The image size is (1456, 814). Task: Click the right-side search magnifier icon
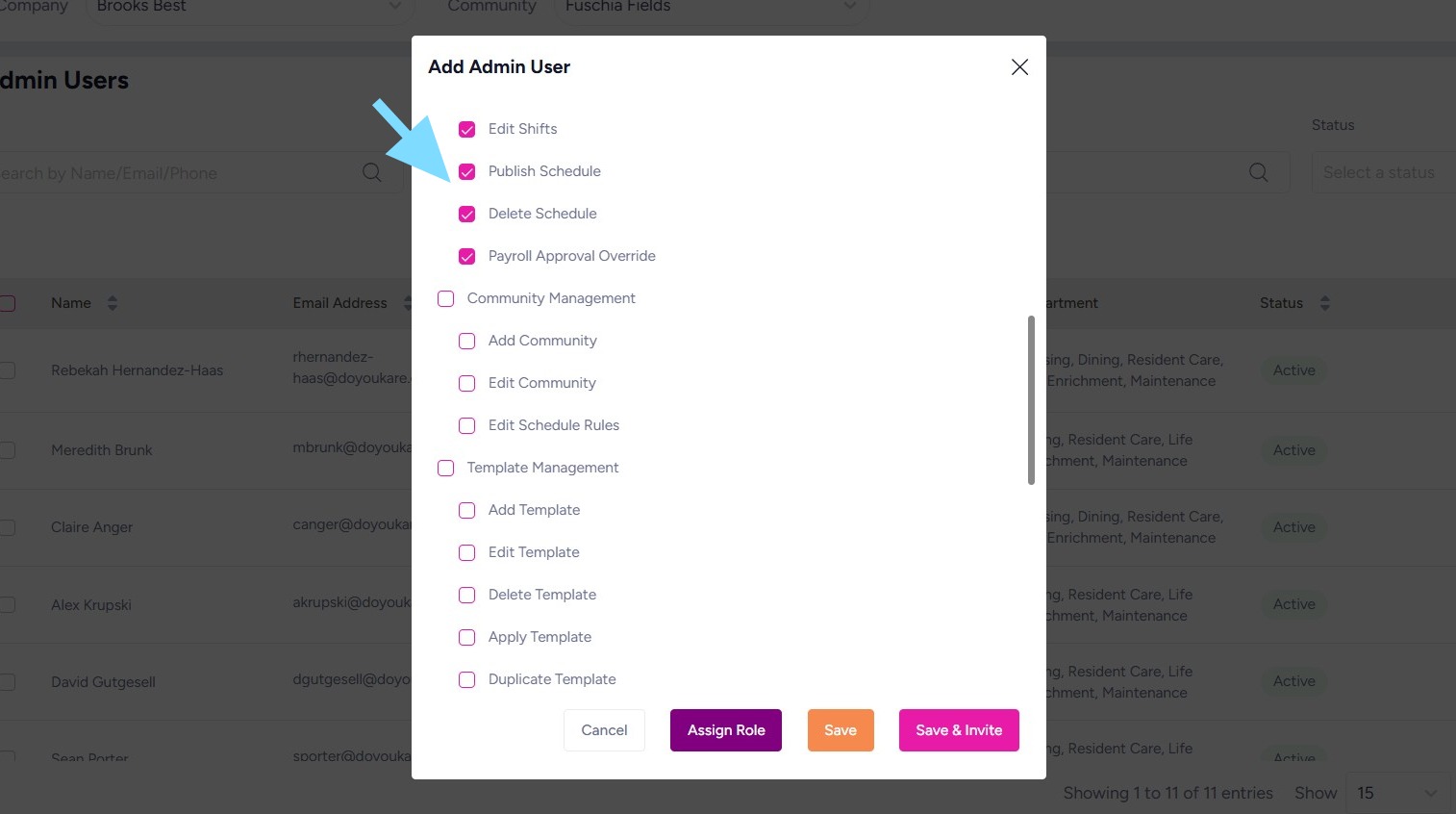pyautogui.click(x=1258, y=172)
